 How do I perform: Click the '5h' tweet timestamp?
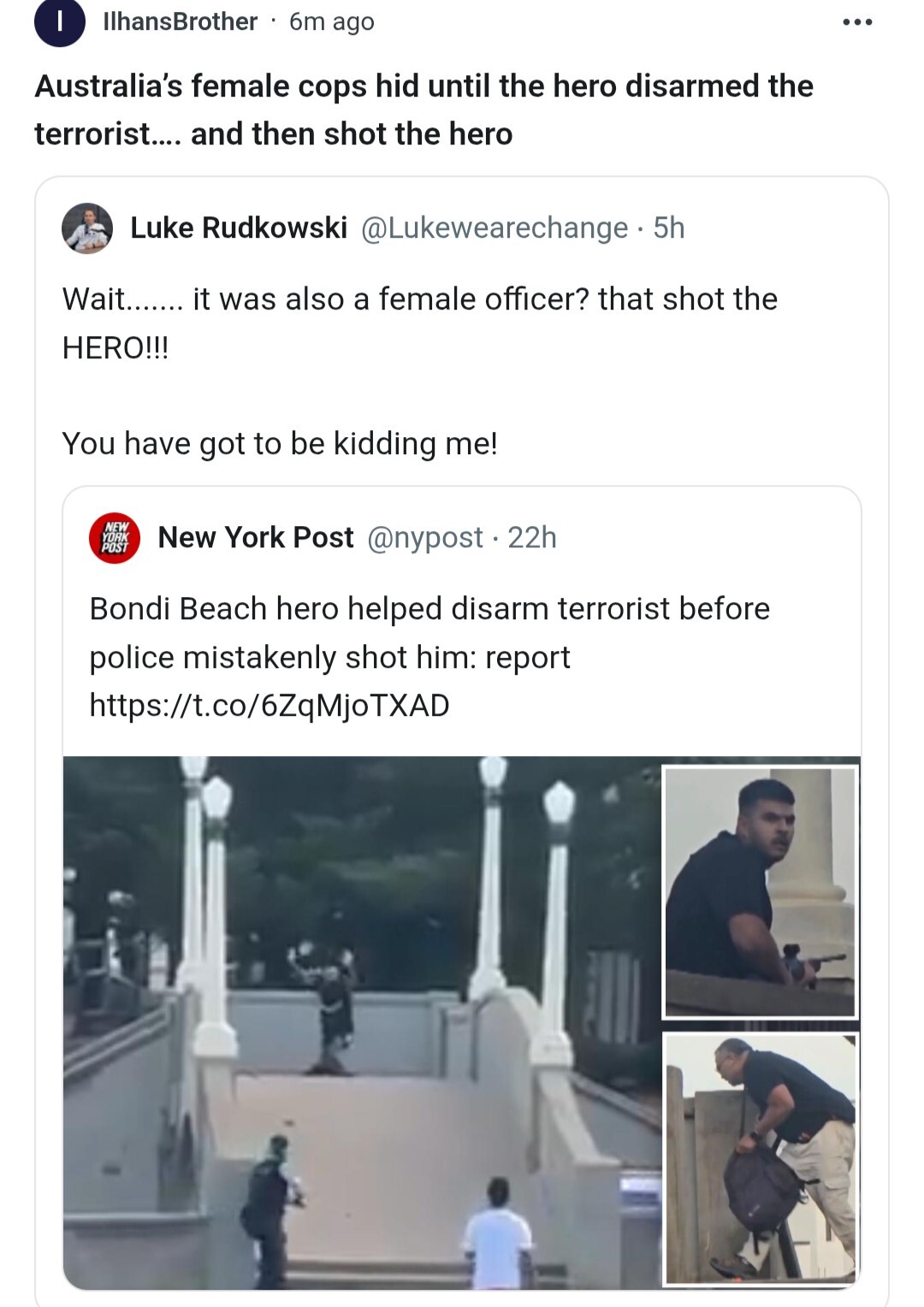(x=669, y=228)
